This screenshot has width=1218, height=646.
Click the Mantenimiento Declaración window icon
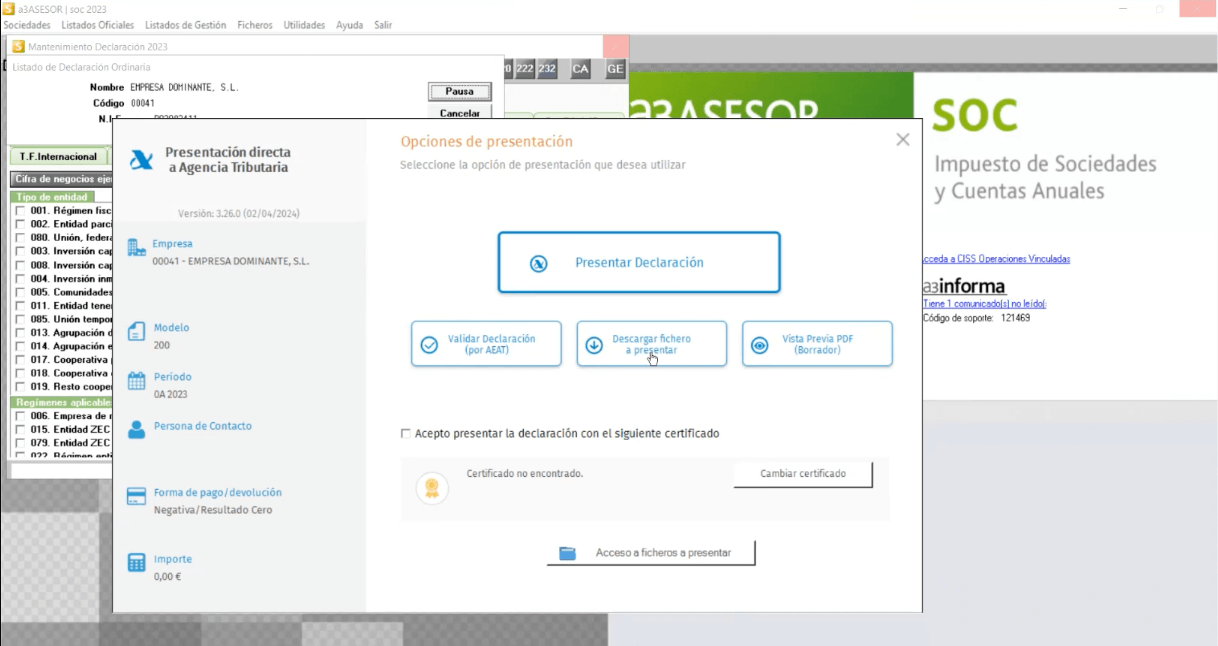click(18, 46)
